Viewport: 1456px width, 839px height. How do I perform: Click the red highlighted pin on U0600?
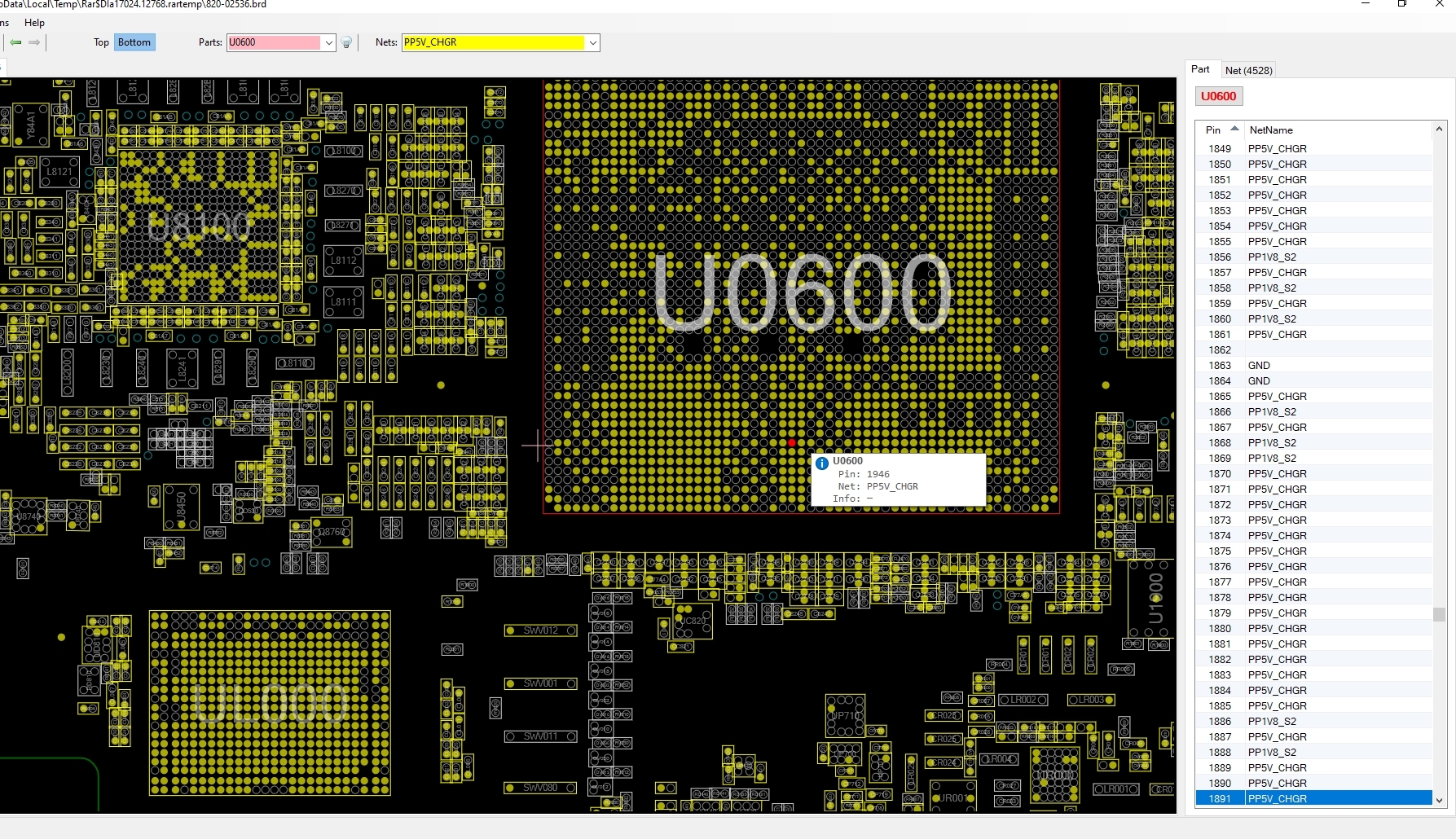pyautogui.click(x=791, y=443)
